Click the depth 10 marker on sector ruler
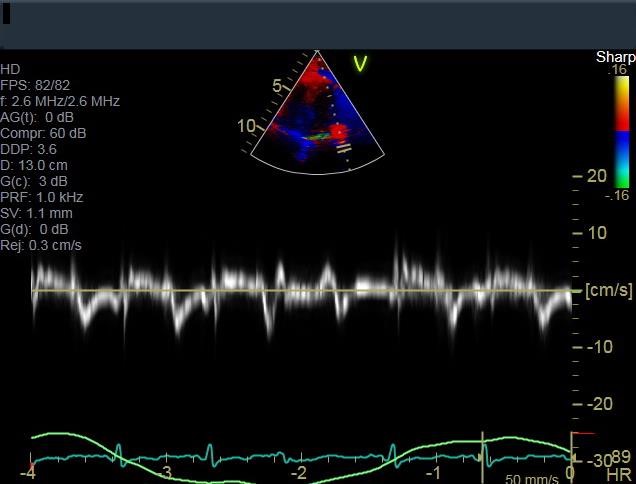Screen dimensions: 636x484 pos(247,127)
